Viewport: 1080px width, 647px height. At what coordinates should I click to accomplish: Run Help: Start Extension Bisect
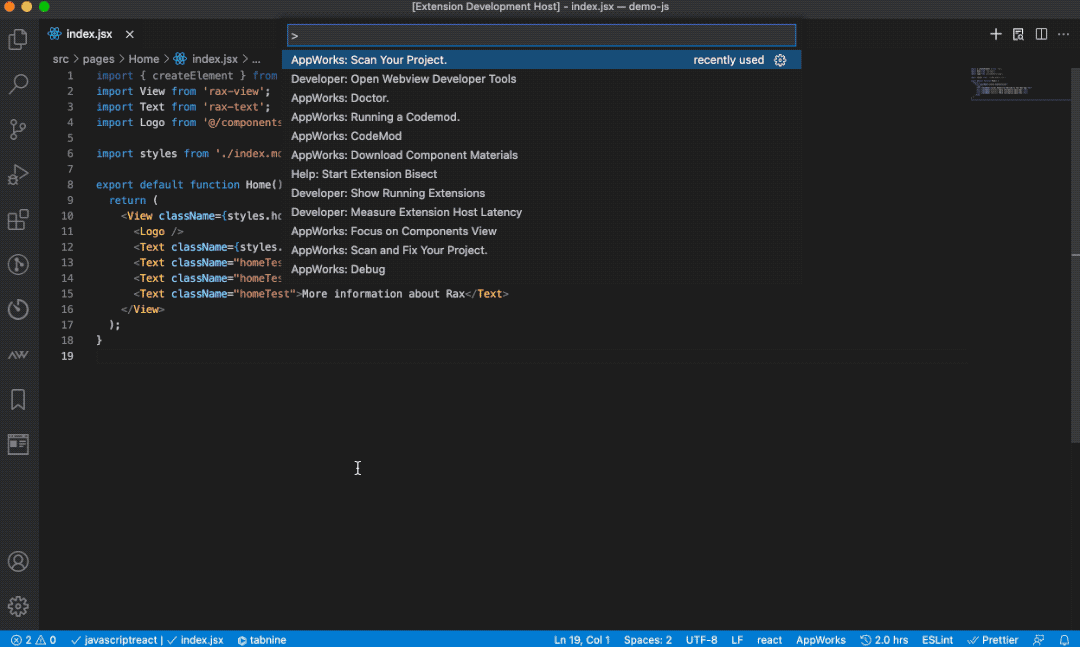pyautogui.click(x=541, y=174)
